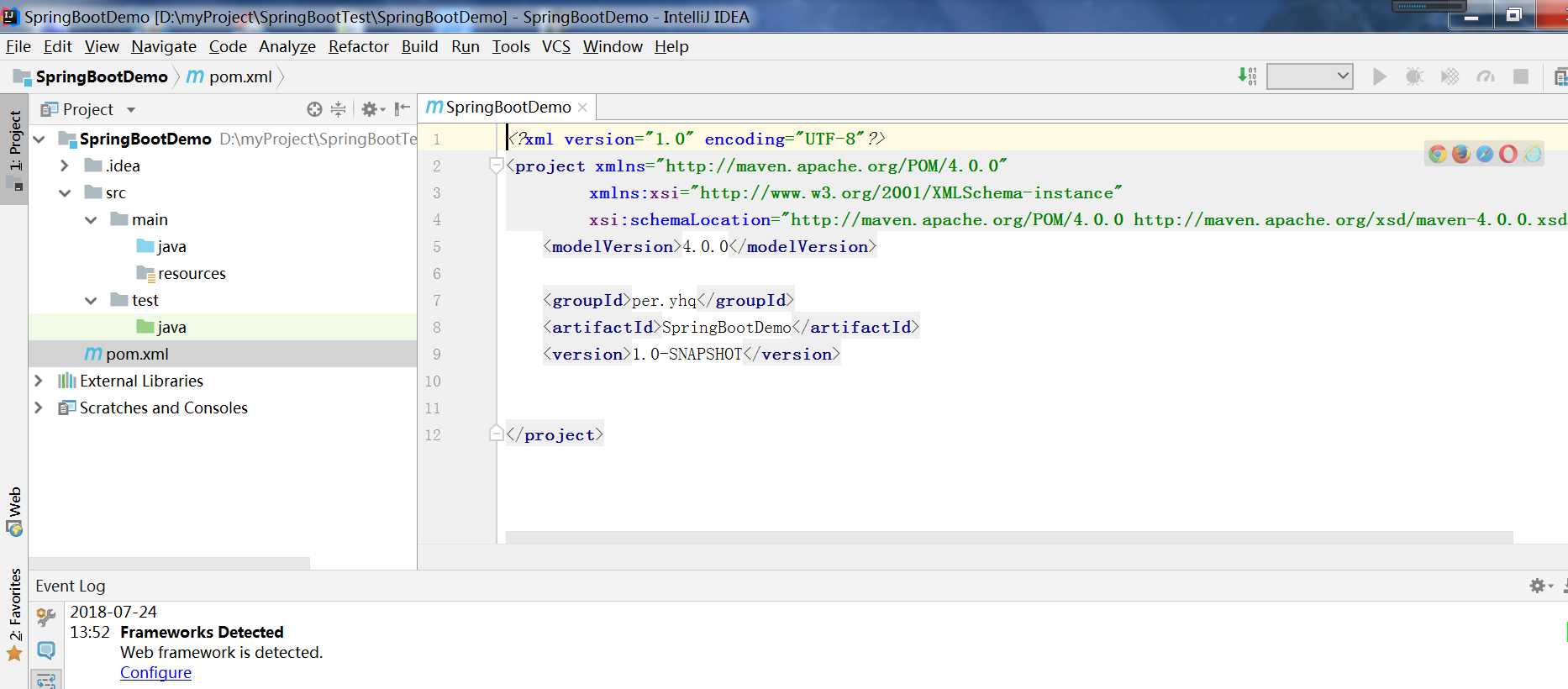
Task: Click the pom.xml breadcrumb
Action: (229, 76)
